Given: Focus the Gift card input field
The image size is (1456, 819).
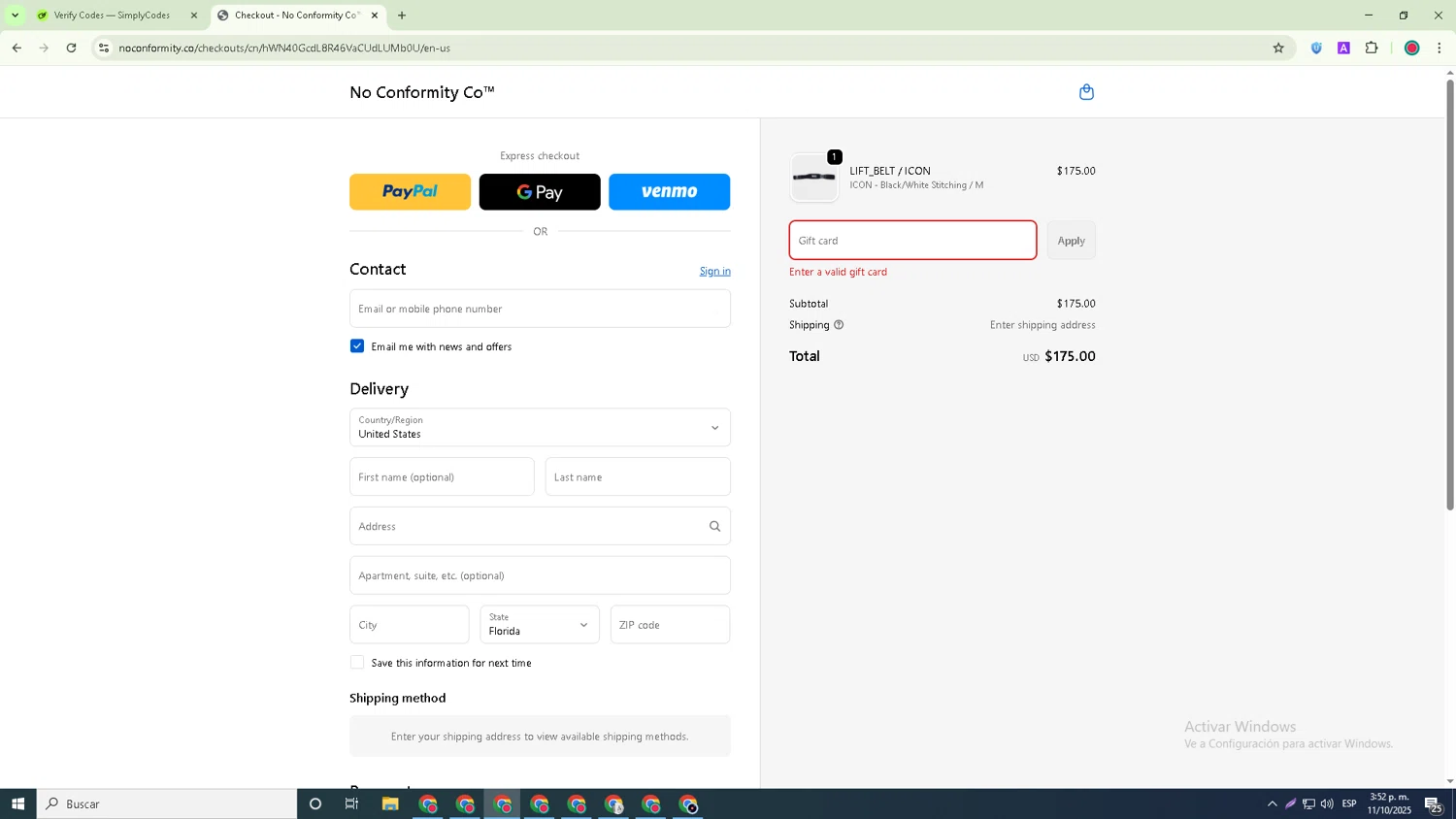Looking at the screenshot, I should pos(912,241).
